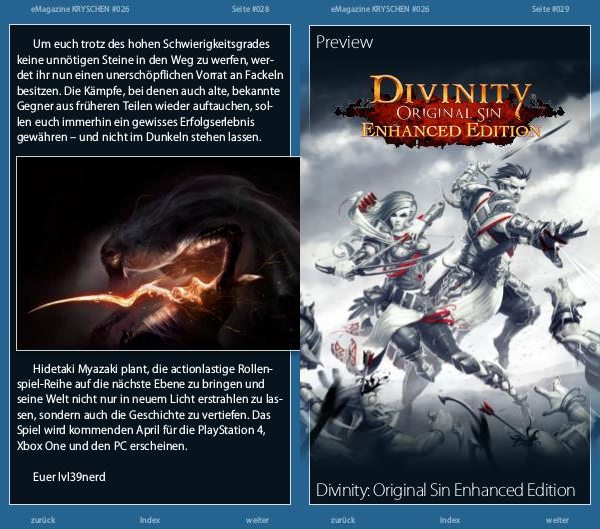
Task: Click 'eMagazine KRYSCHEN #026' header on right page
Action: coord(380,9)
